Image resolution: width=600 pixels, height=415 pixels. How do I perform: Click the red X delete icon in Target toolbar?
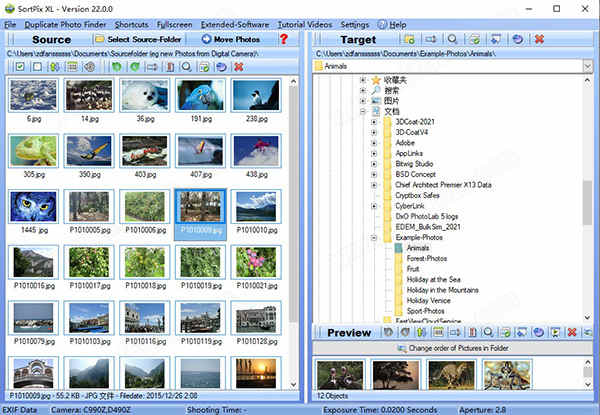pos(539,39)
